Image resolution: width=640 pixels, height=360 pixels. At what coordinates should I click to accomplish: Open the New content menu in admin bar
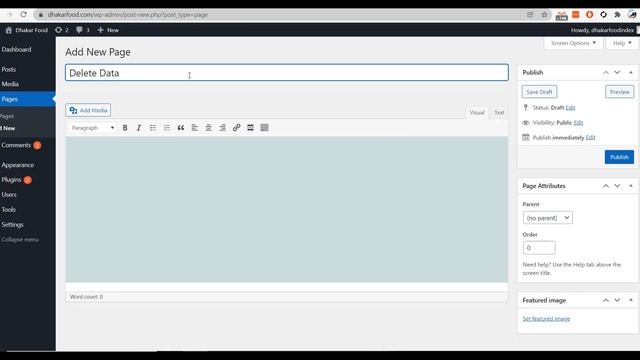pos(108,30)
